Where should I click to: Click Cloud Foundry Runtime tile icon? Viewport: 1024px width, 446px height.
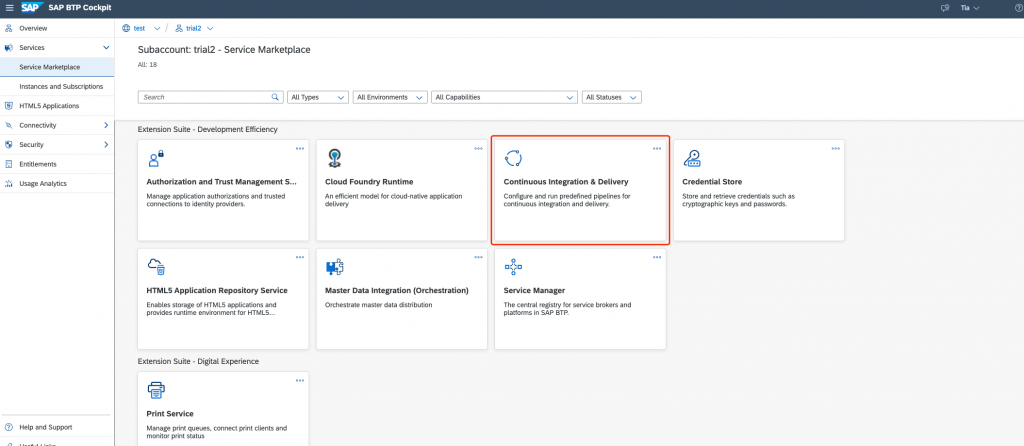pyautogui.click(x=334, y=158)
